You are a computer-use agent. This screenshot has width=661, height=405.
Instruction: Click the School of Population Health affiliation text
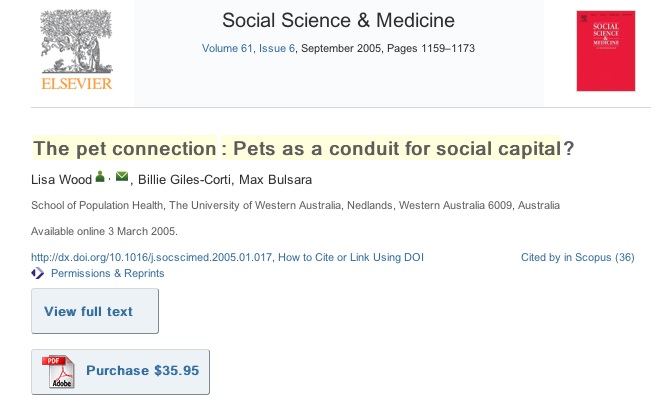click(295, 206)
